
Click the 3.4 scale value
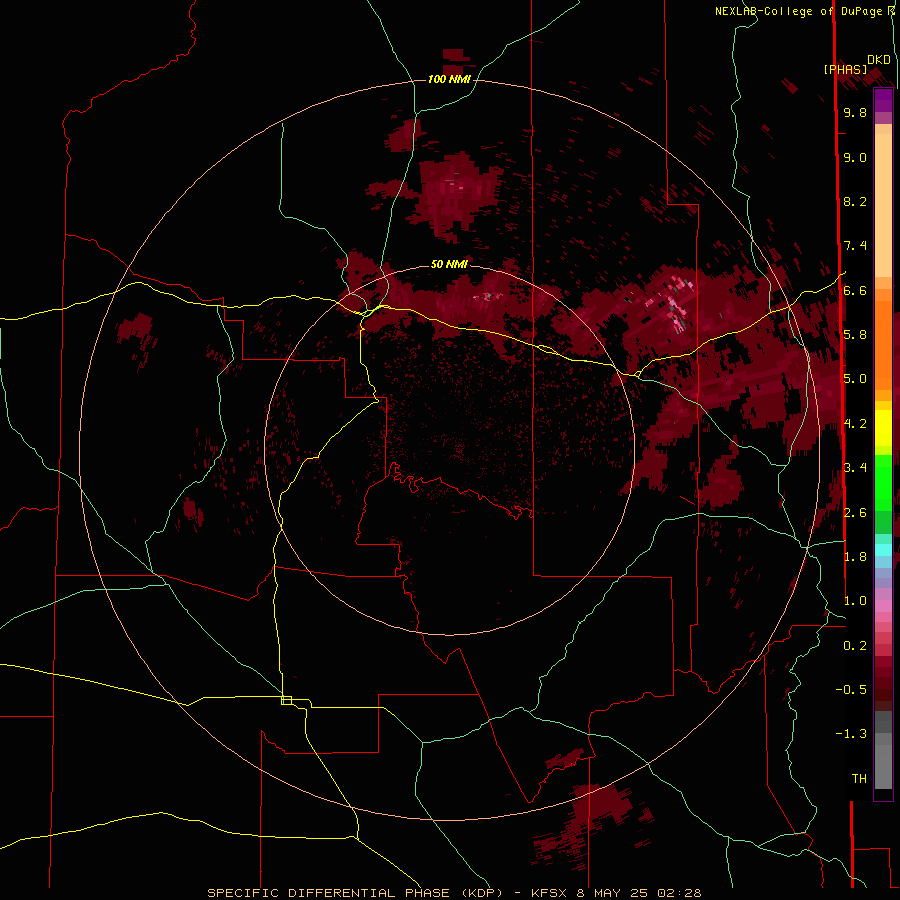click(x=855, y=468)
